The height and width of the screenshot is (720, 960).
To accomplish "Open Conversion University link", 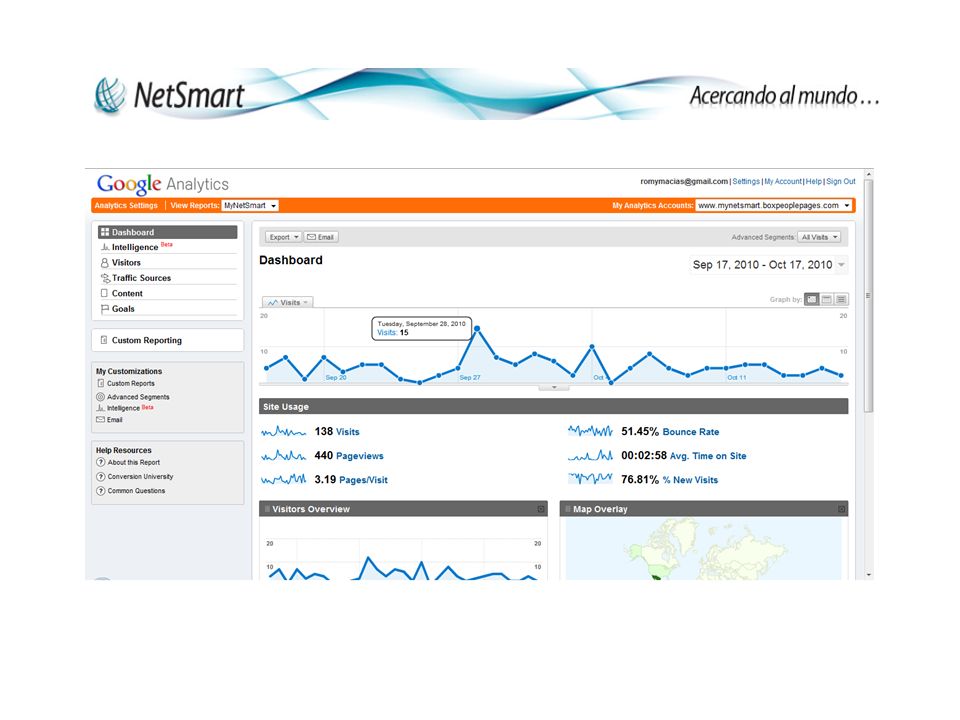I will (140, 476).
